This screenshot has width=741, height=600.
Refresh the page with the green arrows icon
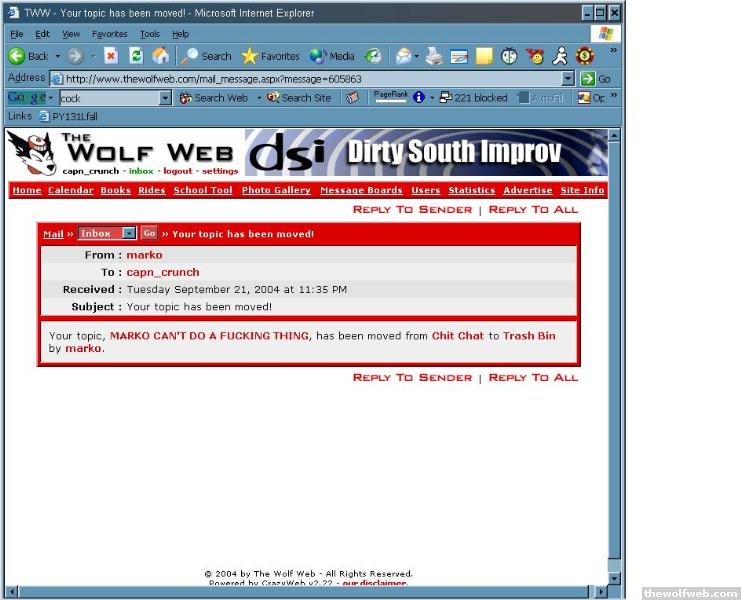[x=136, y=56]
